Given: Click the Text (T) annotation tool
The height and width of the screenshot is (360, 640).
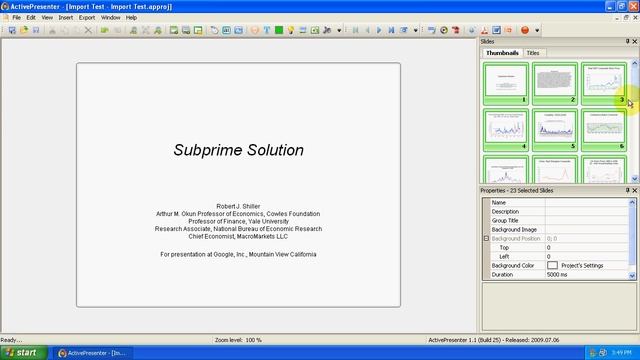Looking at the screenshot, I should [267, 30].
